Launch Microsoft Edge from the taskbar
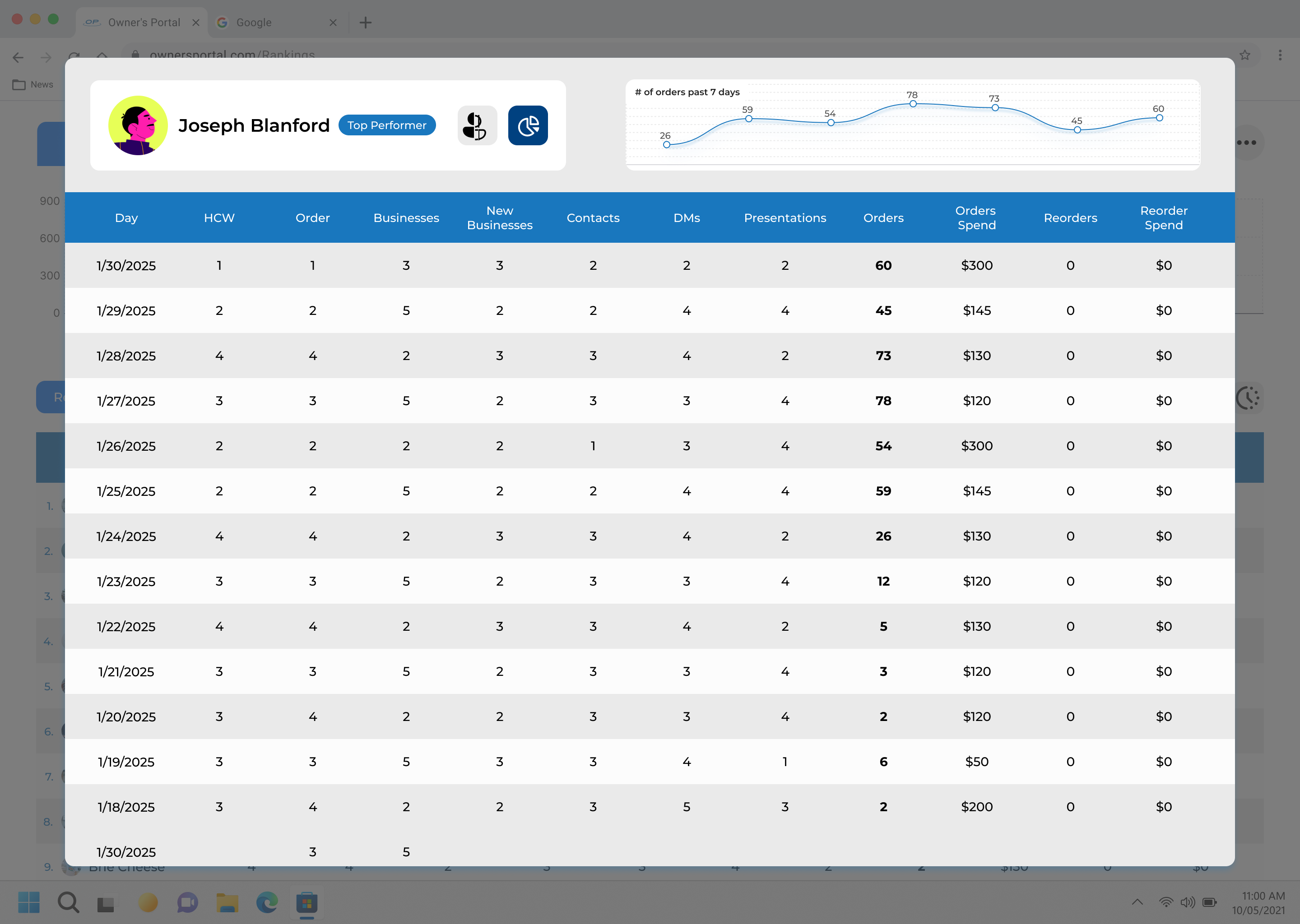This screenshot has height=924, width=1300. coord(267,902)
